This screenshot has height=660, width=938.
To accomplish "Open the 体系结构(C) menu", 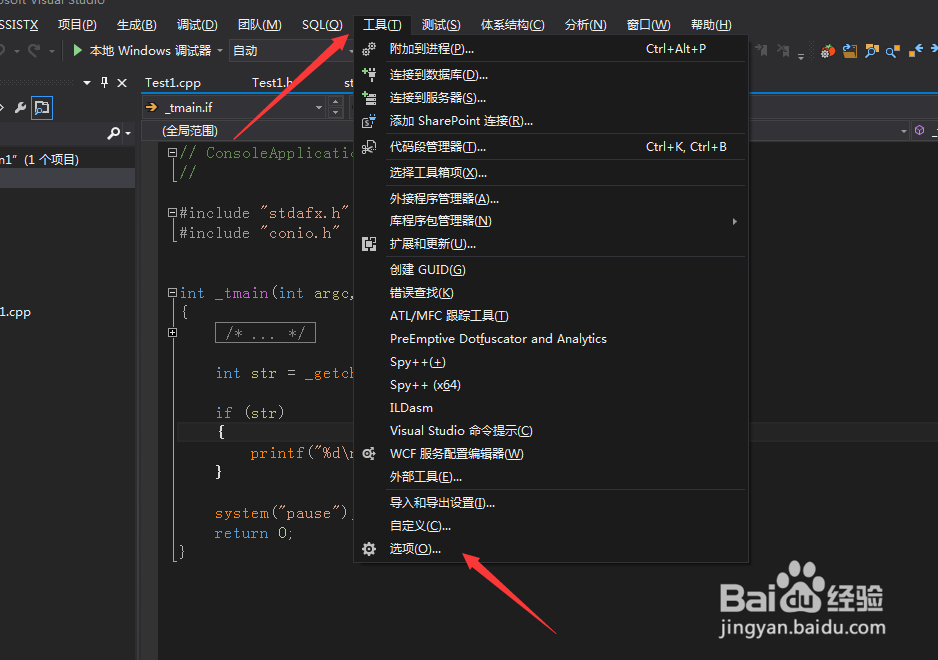I will point(513,25).
